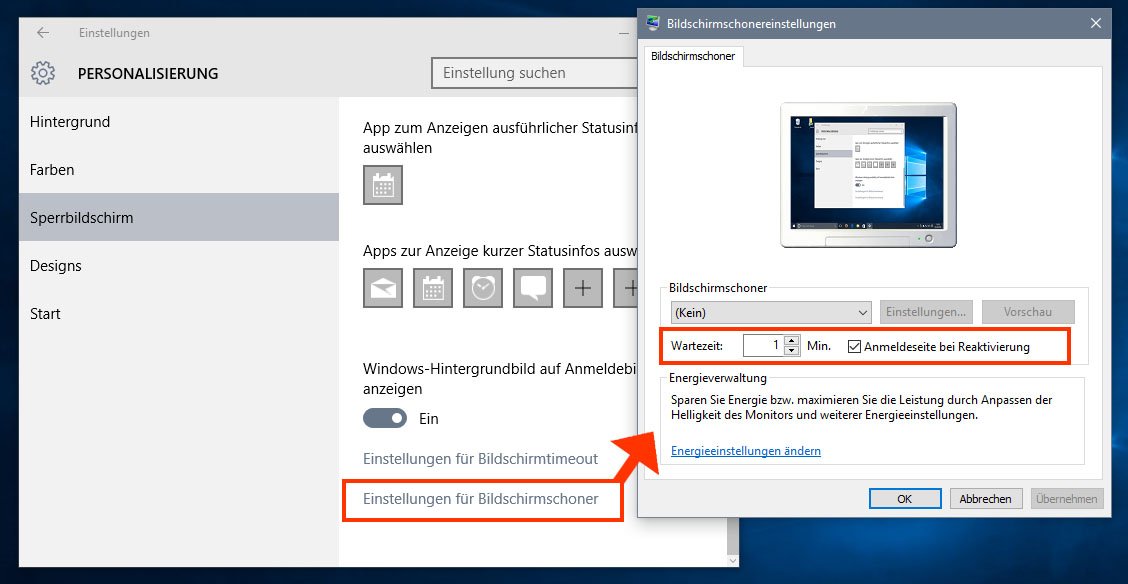Increase Wartezeit using the up arrow
Screen dimensions: 1128x584
point(791,341)
